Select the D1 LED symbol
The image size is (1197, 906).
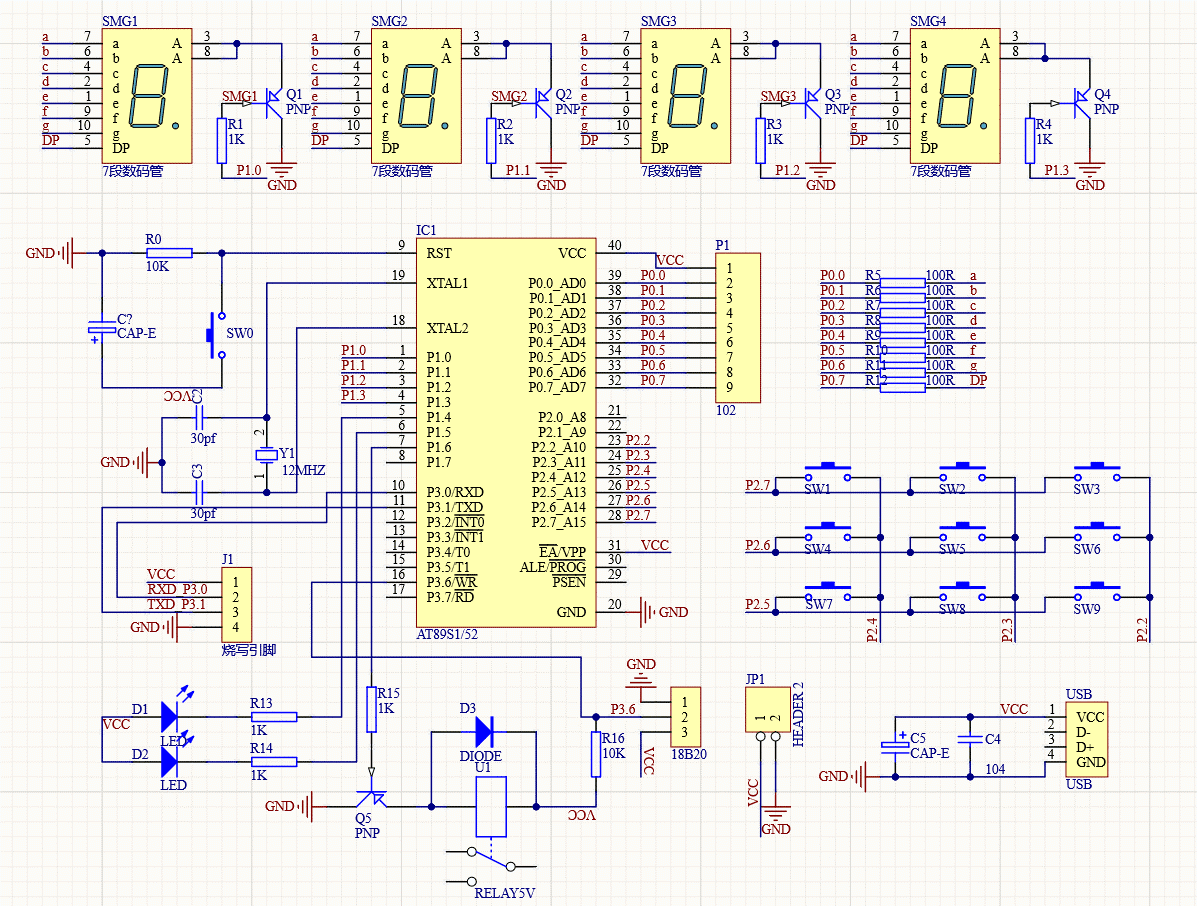(168, 714)
